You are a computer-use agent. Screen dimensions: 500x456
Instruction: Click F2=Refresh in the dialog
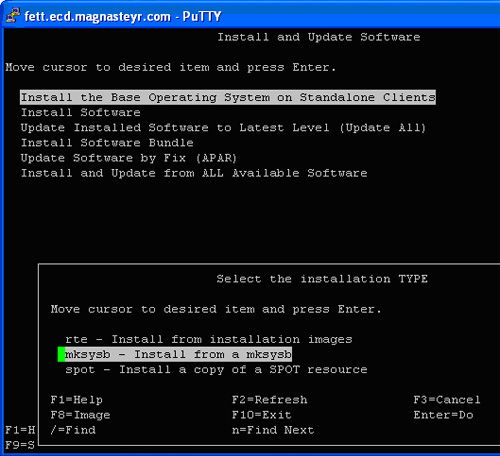[x=269, y=400]
